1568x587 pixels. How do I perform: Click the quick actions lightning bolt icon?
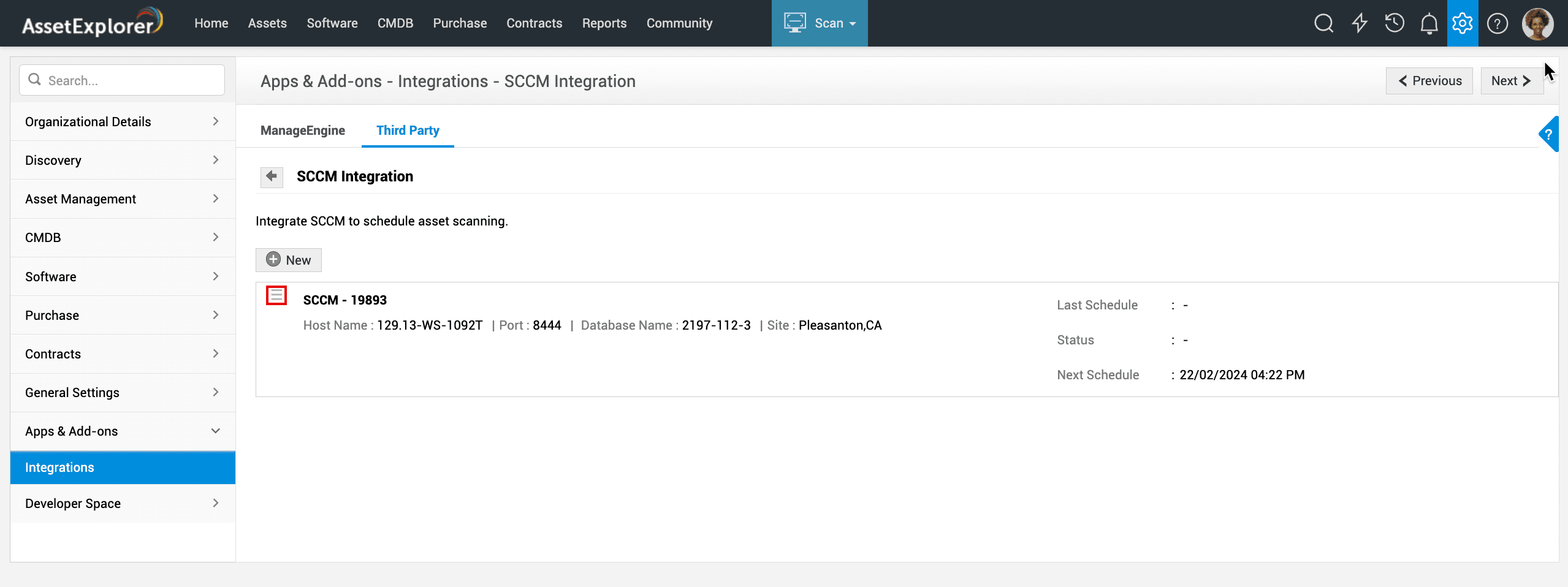[1360, 23]
